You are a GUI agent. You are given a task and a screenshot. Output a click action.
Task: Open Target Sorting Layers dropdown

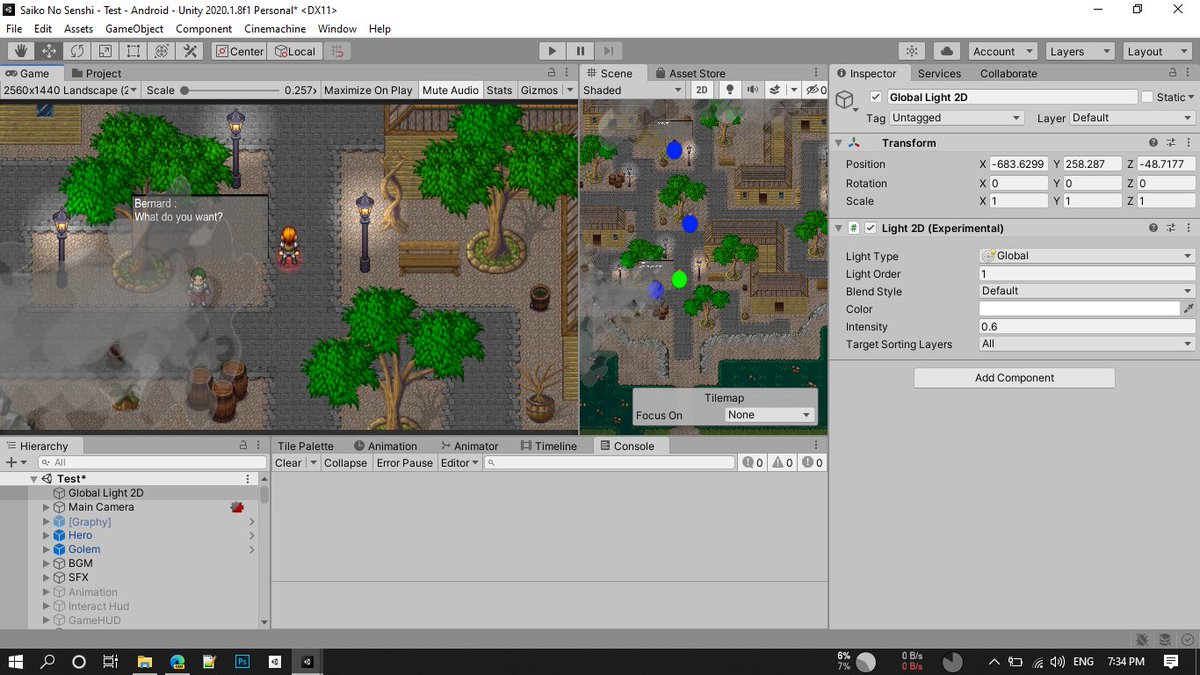tap(1087, 344)
